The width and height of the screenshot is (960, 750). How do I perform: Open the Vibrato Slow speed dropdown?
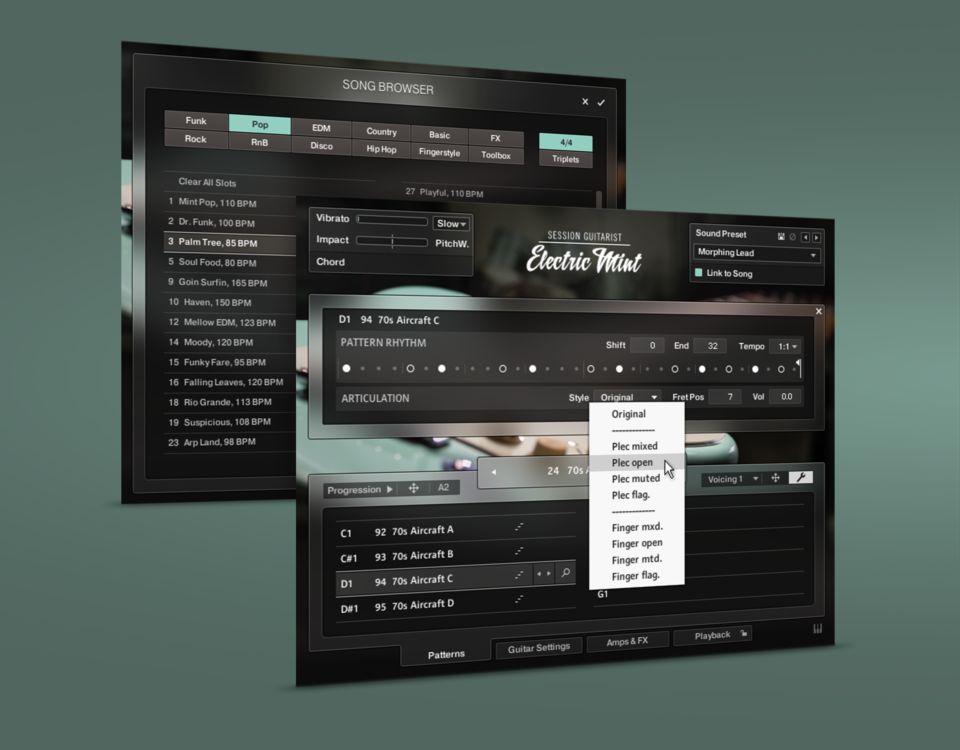click(451, 223)
